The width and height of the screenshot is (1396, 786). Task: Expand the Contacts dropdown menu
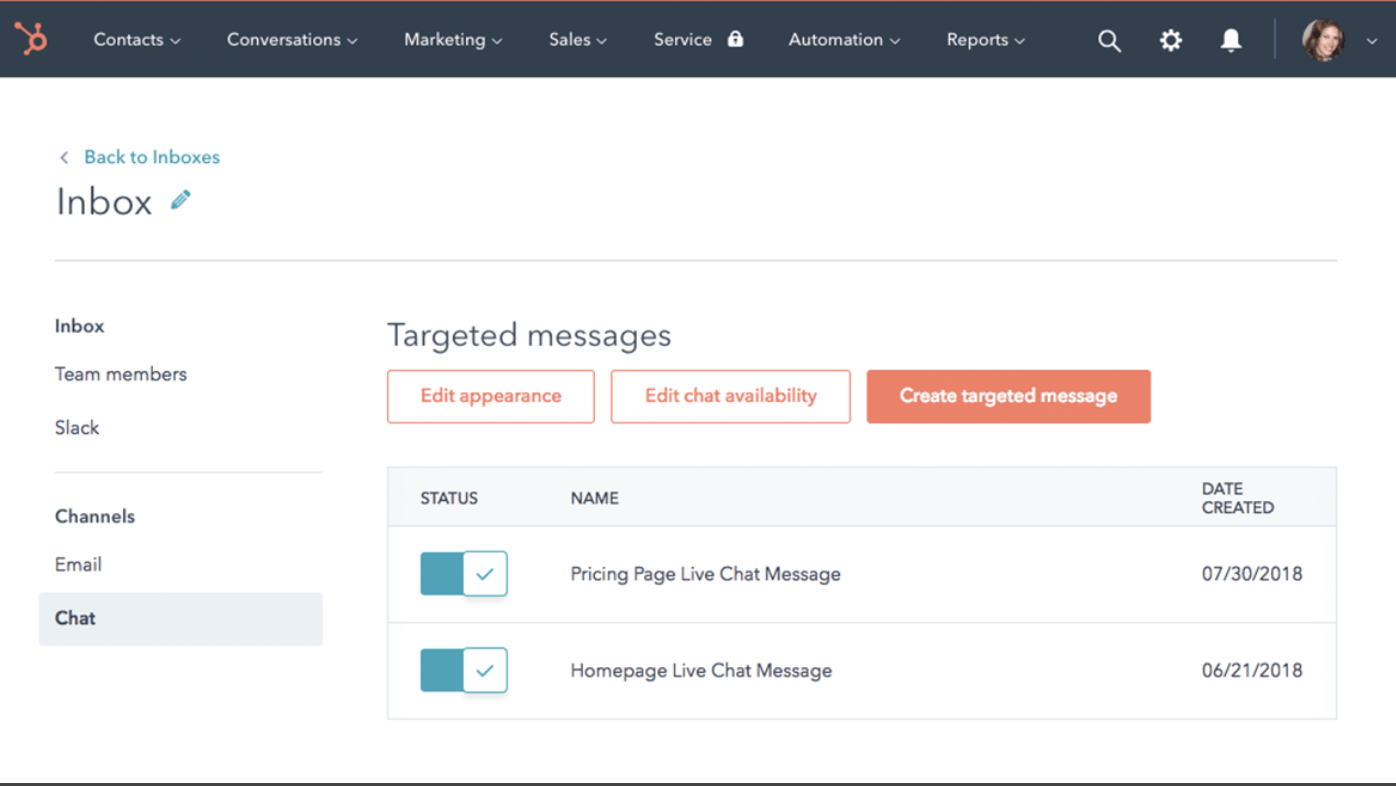coord(137,40)
